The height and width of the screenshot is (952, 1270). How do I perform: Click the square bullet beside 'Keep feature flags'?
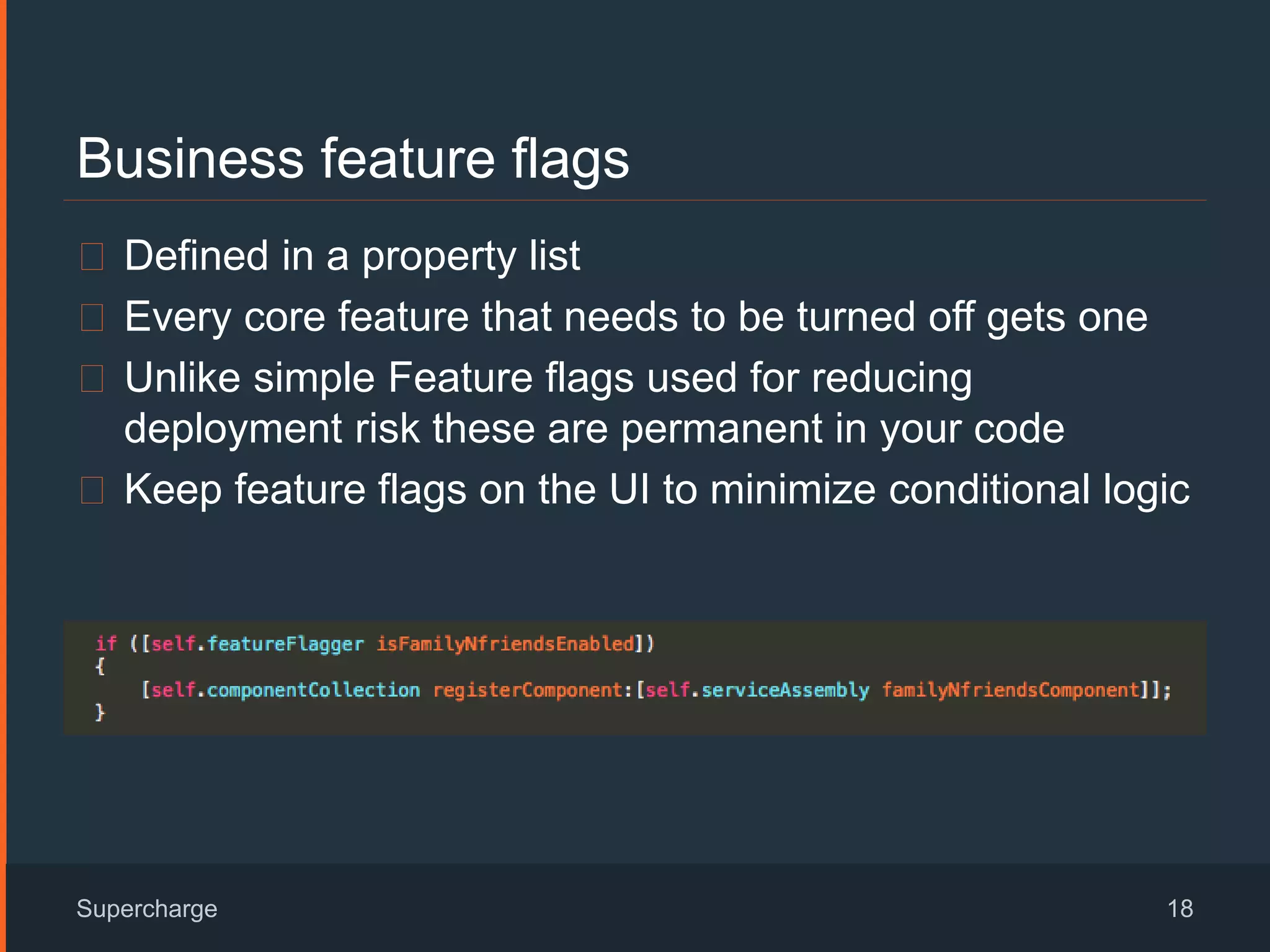pyautogui.click(x=92, y=490)
